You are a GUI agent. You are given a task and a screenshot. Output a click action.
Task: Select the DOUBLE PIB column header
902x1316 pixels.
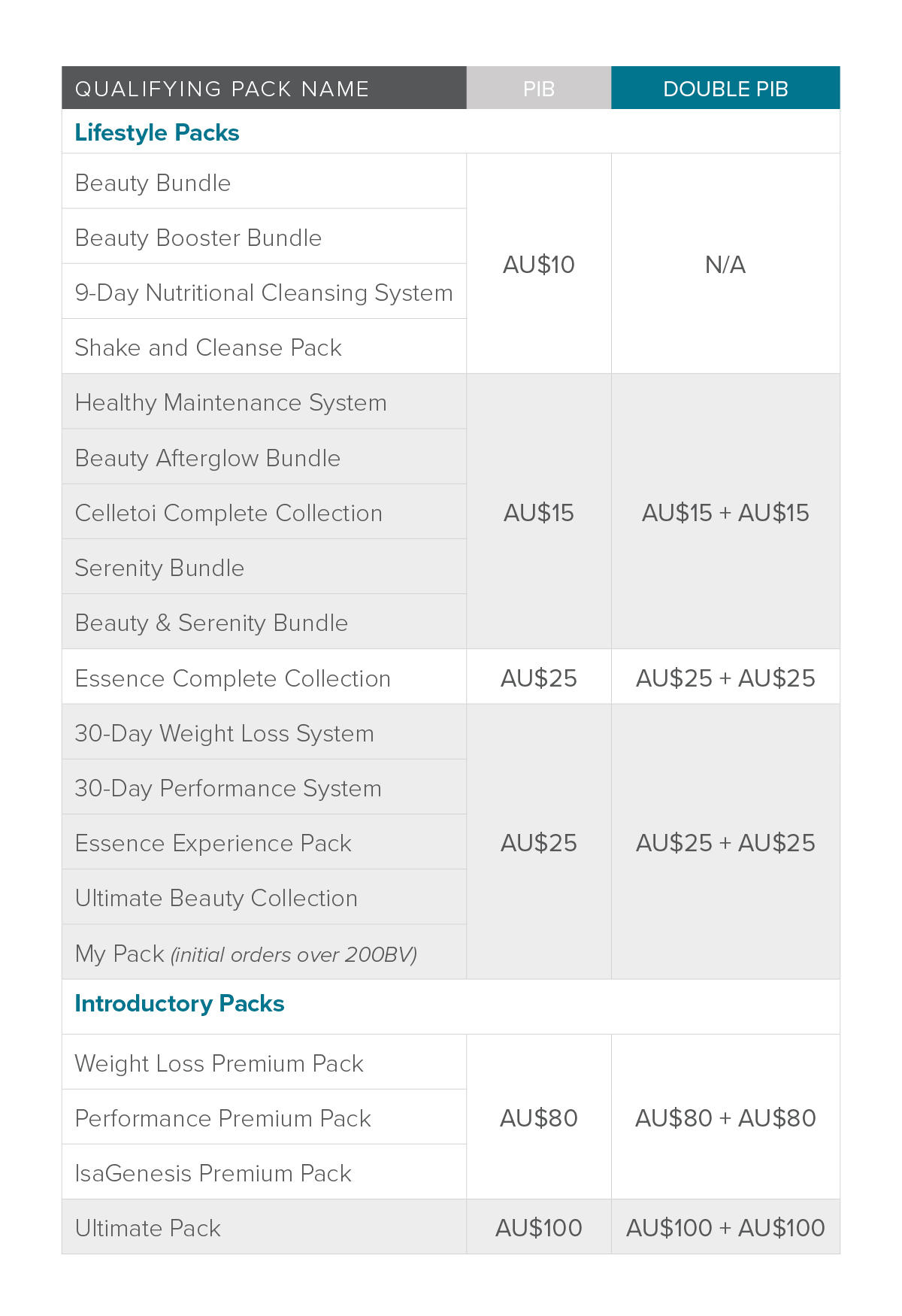coord(725,88)
